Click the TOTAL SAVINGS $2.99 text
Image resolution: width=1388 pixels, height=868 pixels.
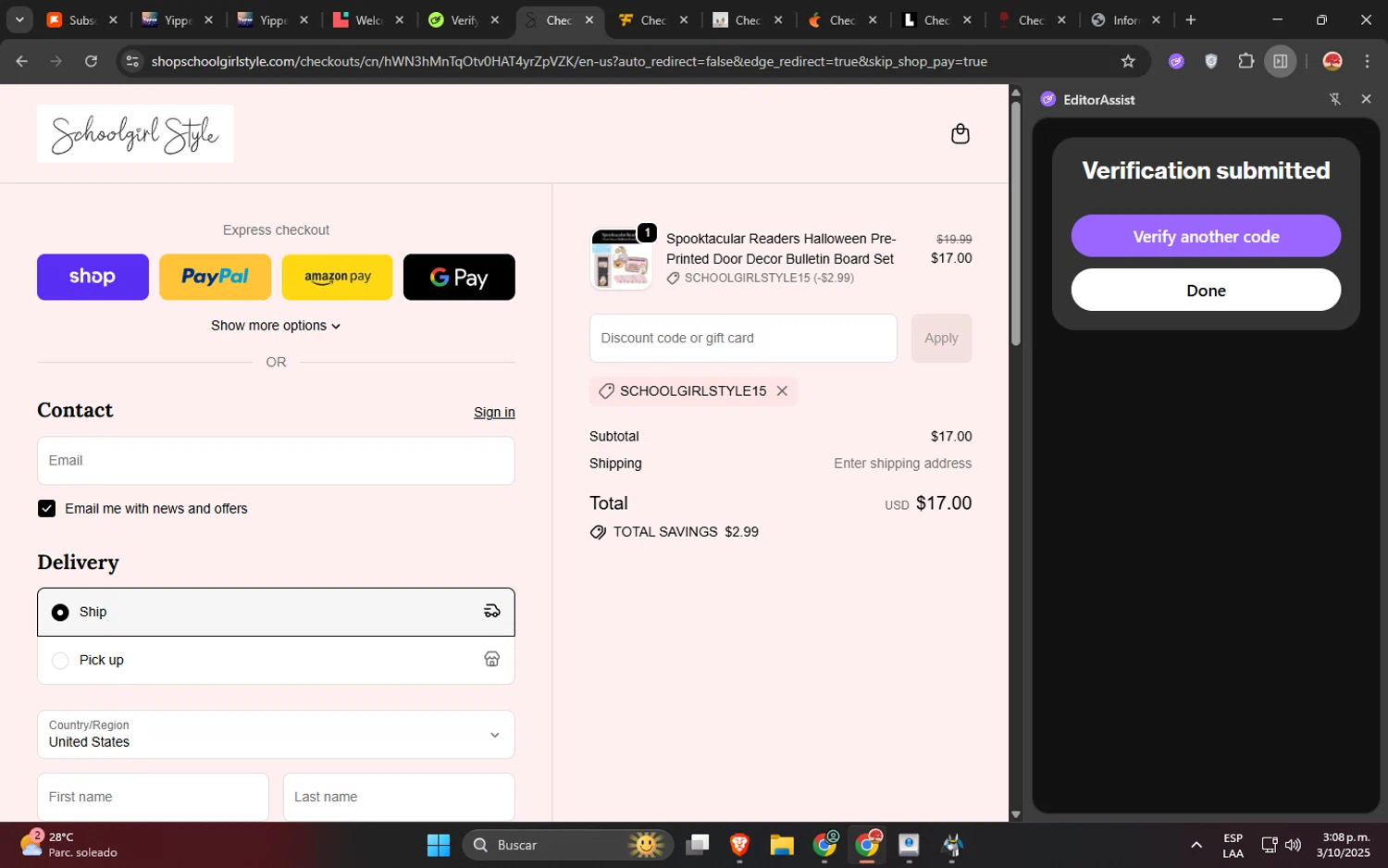coord(685,532)
